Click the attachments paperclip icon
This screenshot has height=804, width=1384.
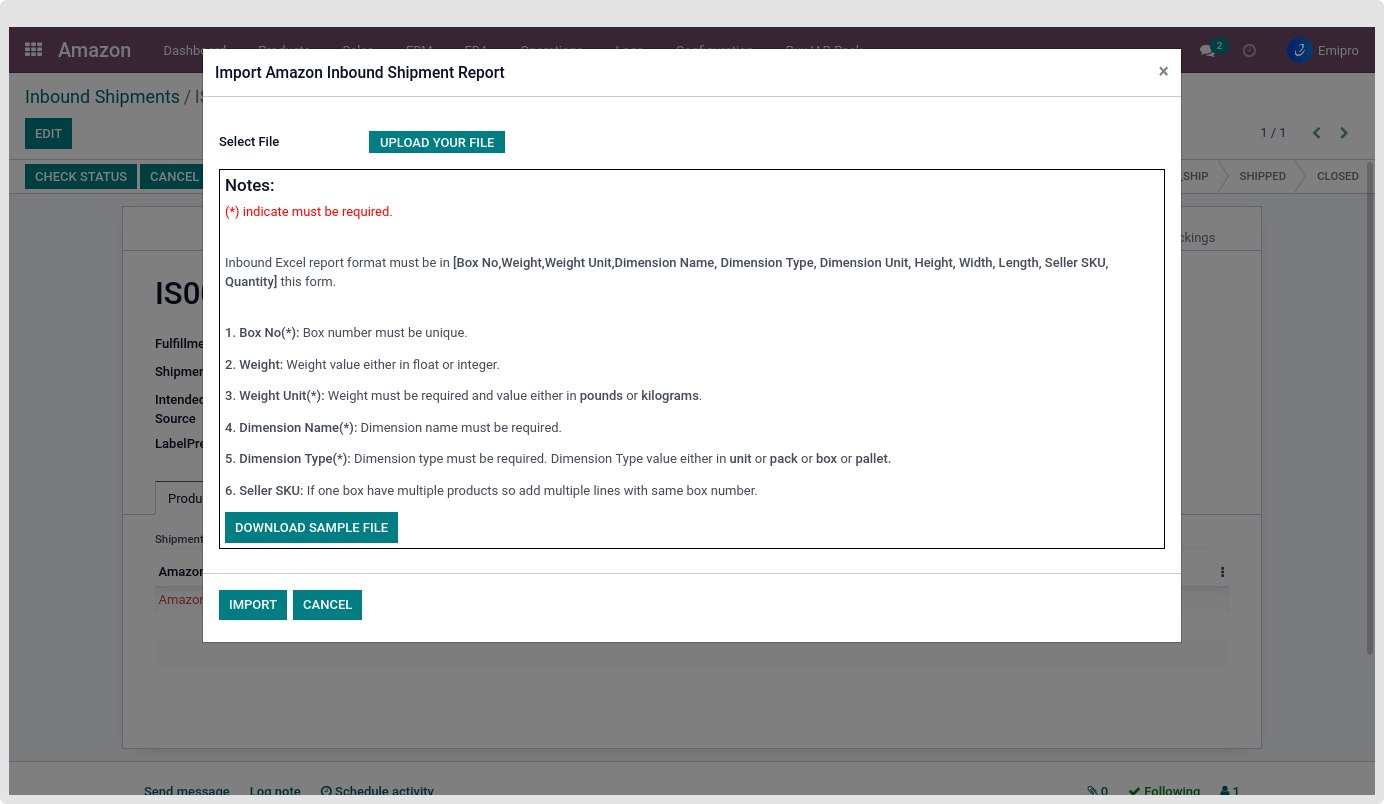1092,791
